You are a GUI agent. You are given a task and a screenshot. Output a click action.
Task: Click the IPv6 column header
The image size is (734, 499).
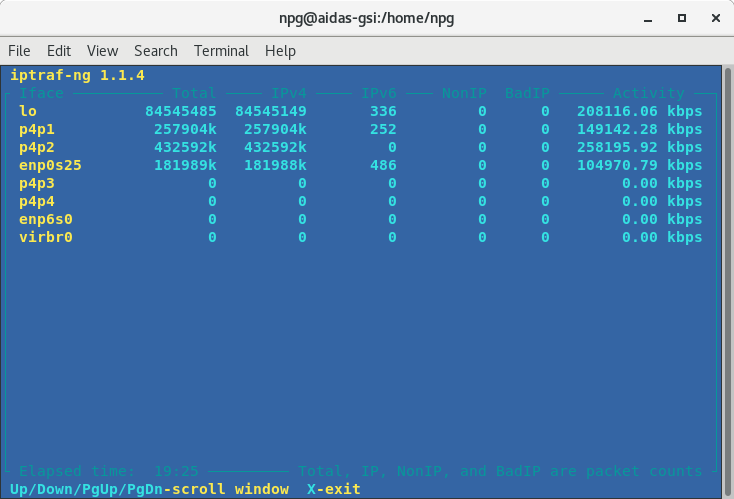click(379, 93)
